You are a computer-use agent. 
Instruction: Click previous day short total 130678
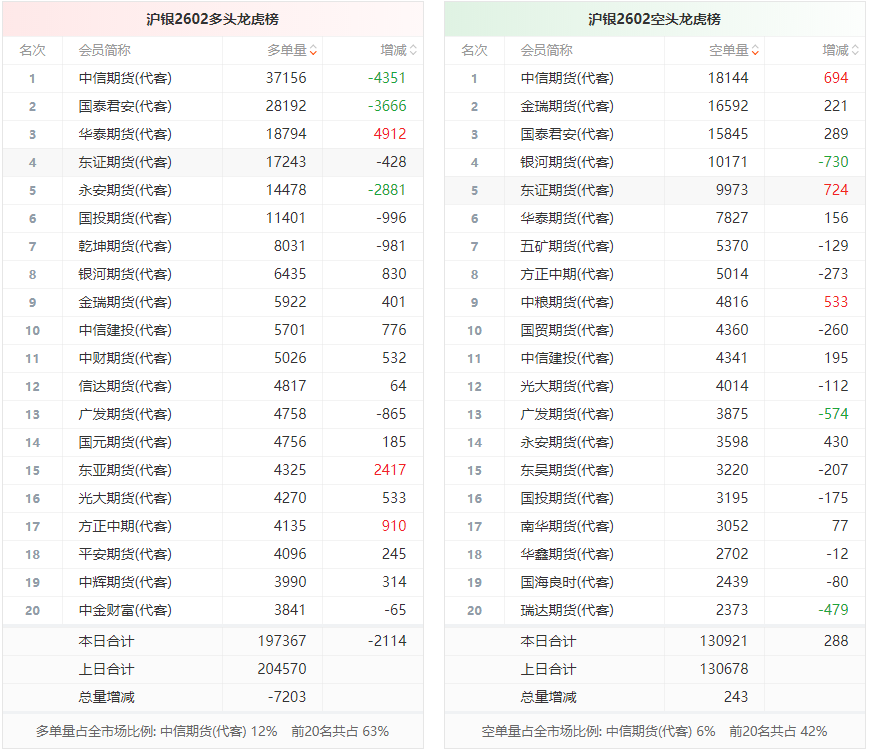click(x=724, y=669)
